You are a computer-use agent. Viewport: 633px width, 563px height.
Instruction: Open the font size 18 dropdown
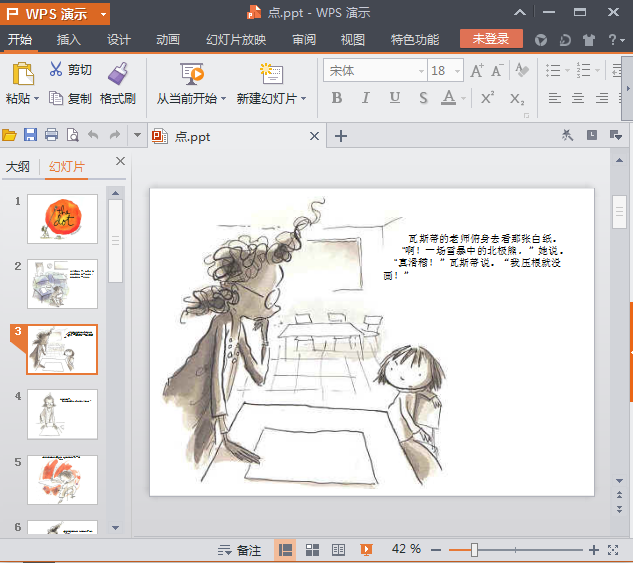pos(457,71)
